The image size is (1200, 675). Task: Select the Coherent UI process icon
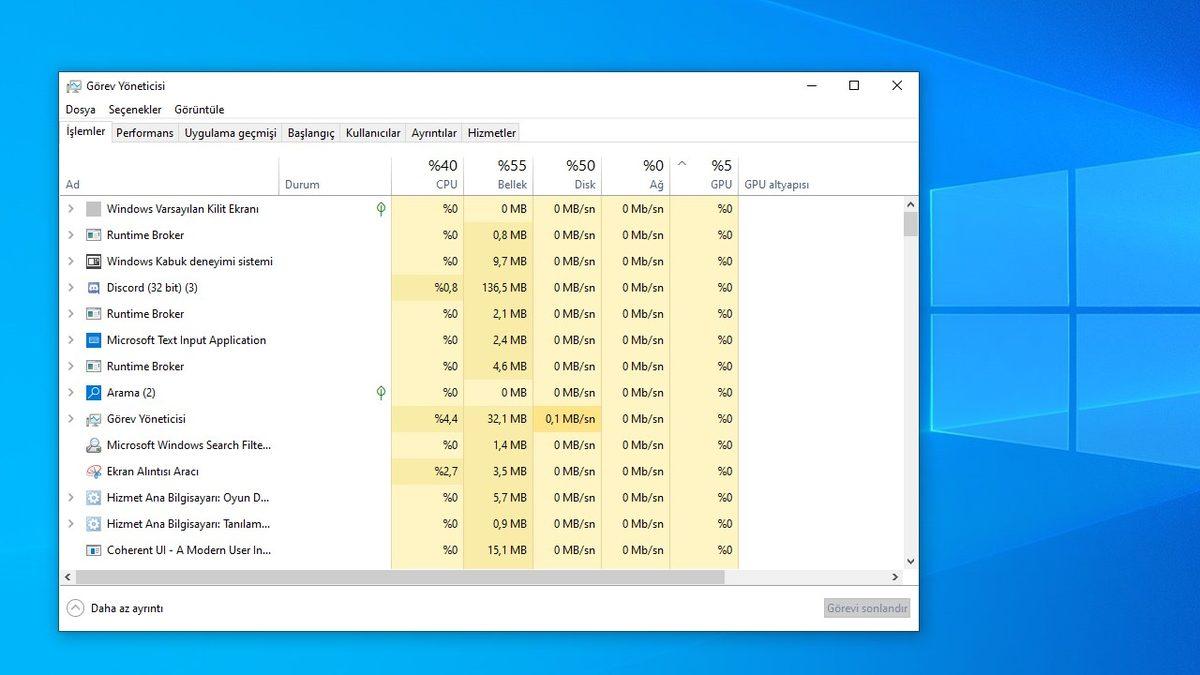tap(92, 550)
